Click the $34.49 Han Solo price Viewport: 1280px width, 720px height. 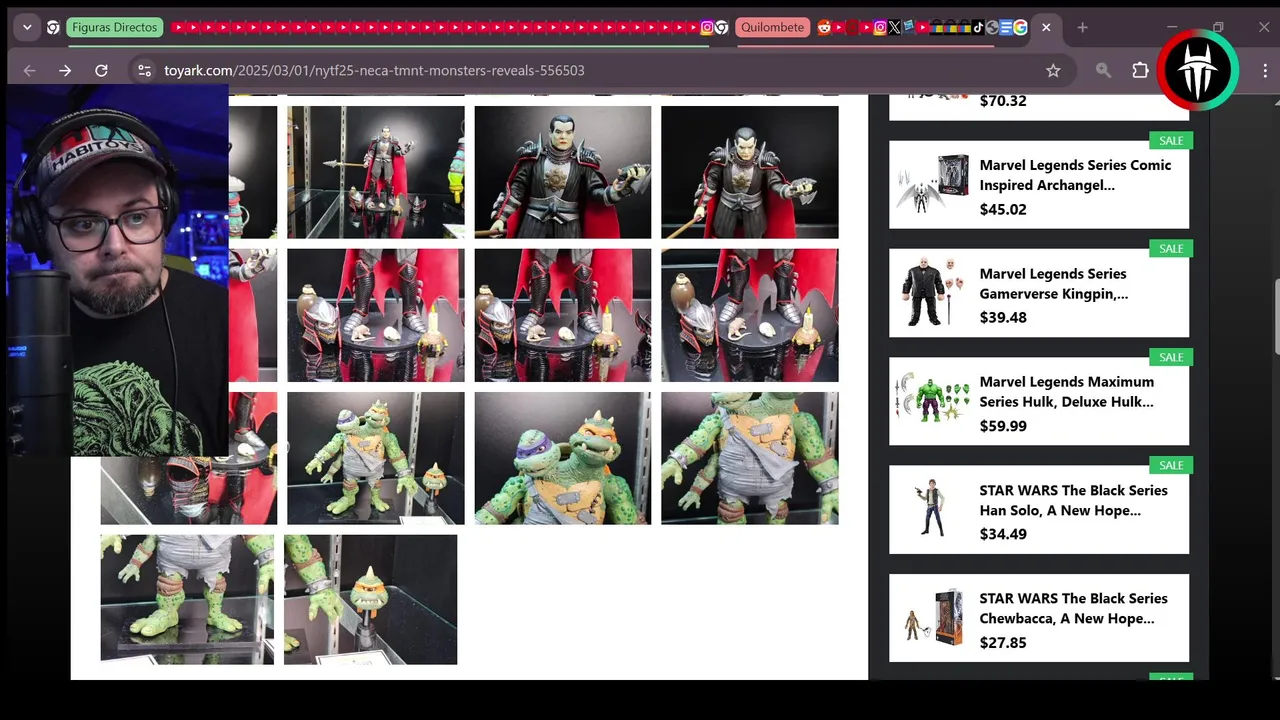(1003, 534)
